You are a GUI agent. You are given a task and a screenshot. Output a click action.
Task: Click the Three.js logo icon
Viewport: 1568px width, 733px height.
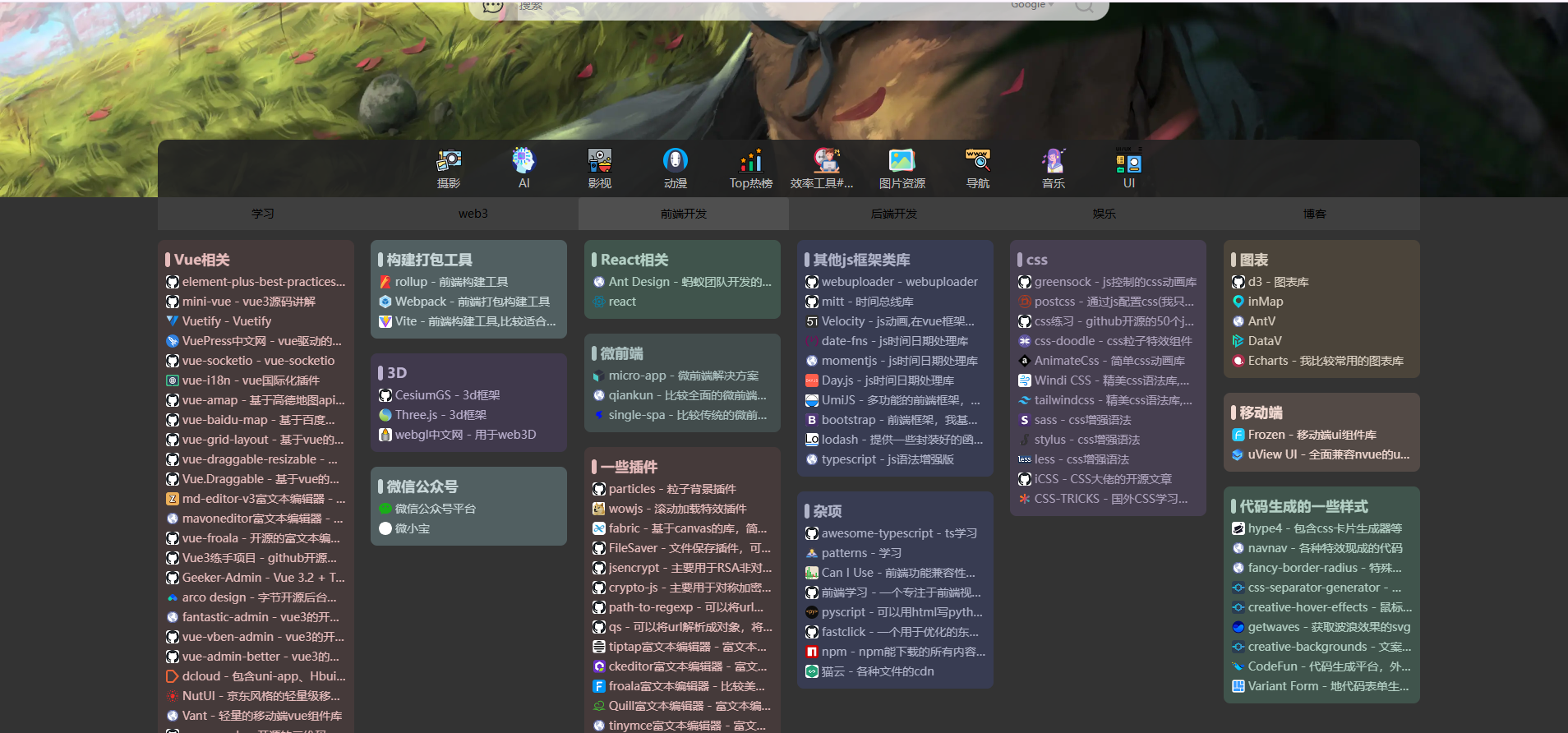click(x=385, y=415)
